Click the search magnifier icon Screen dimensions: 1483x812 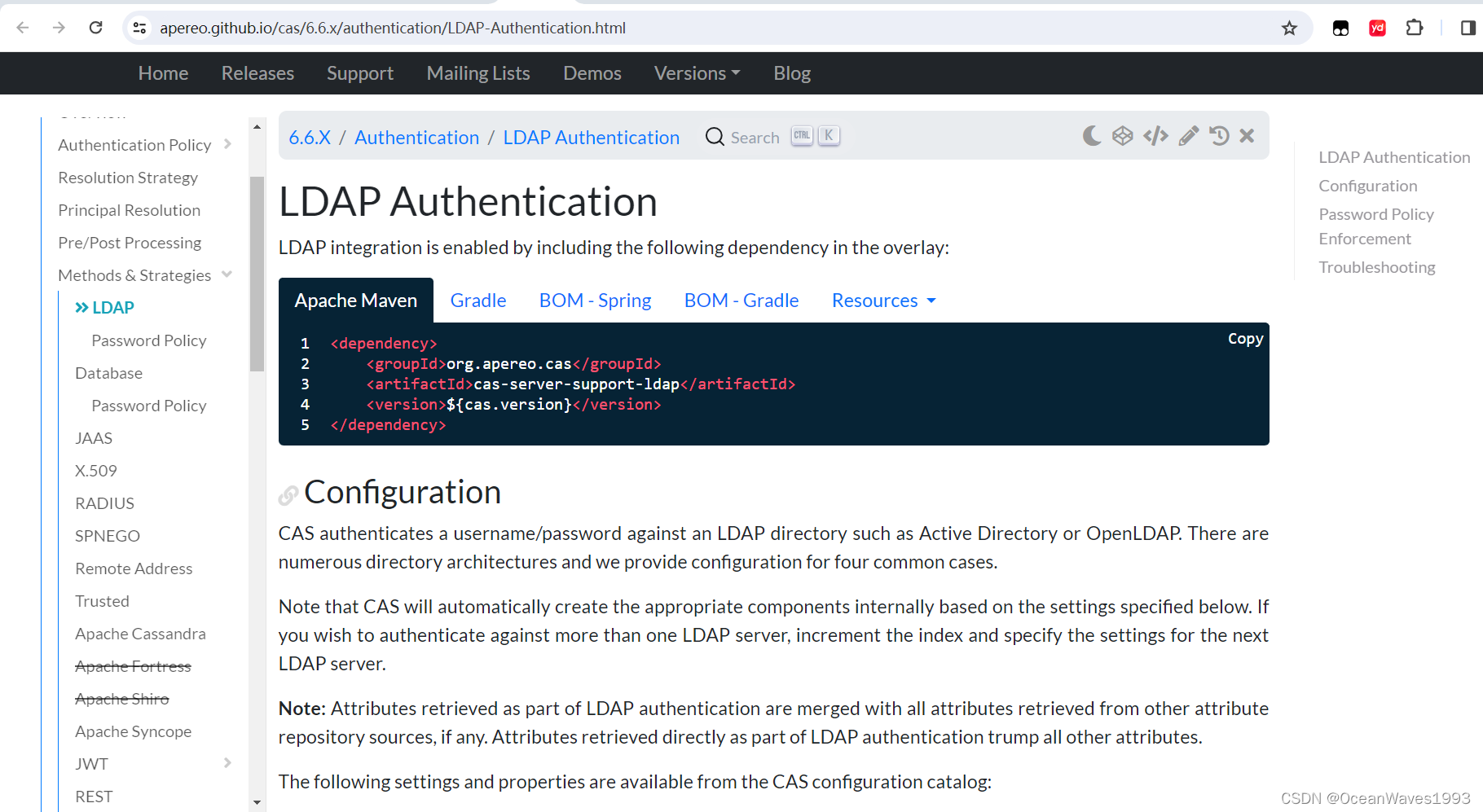point(715,137)
